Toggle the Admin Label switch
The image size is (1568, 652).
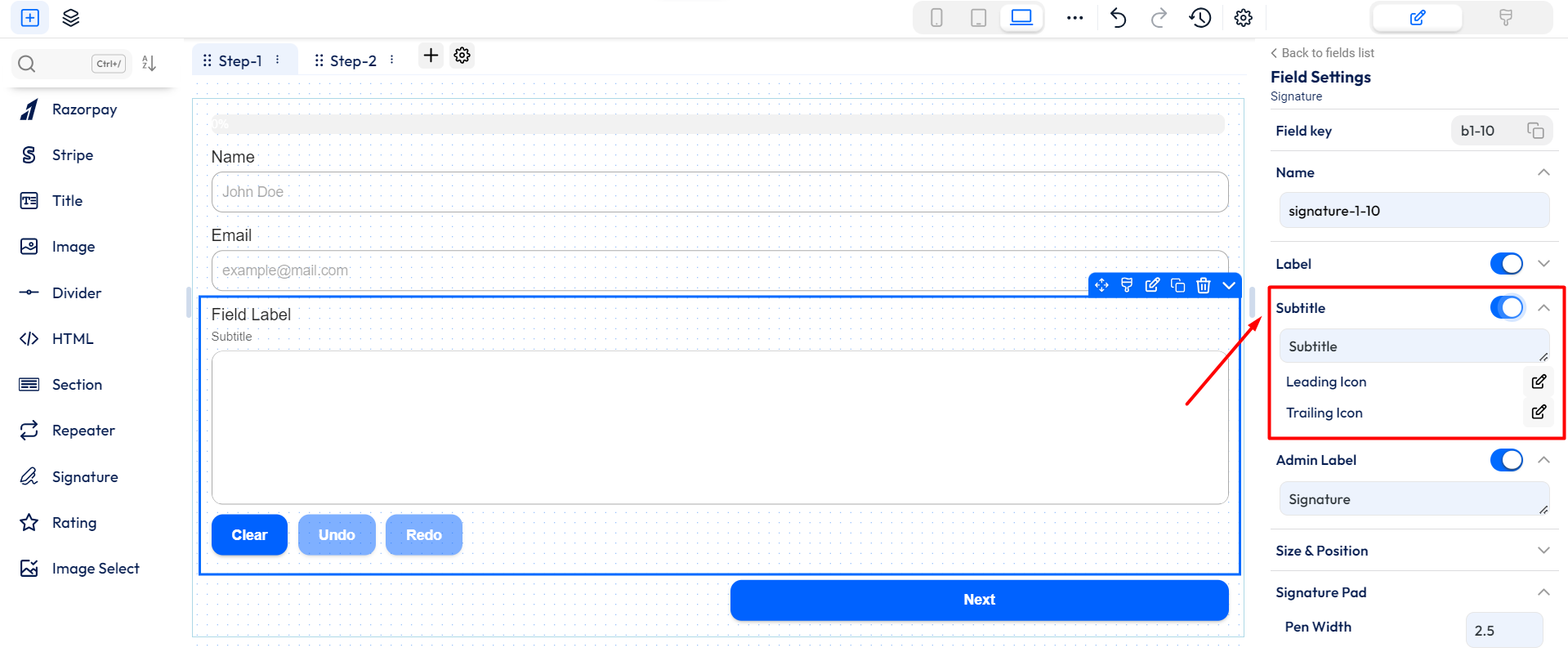point(1506,460)
